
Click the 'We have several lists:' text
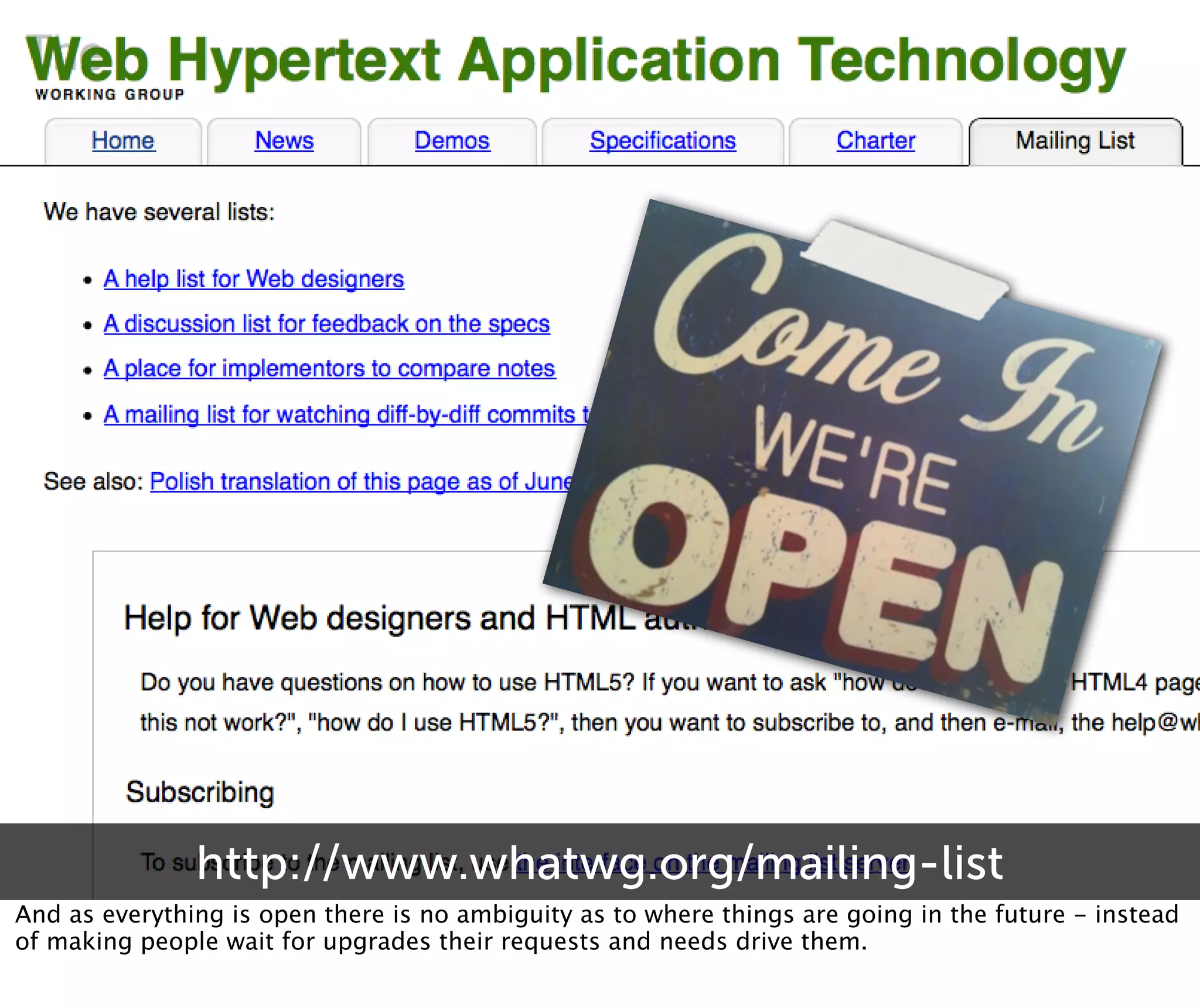(x=159, y=212)
